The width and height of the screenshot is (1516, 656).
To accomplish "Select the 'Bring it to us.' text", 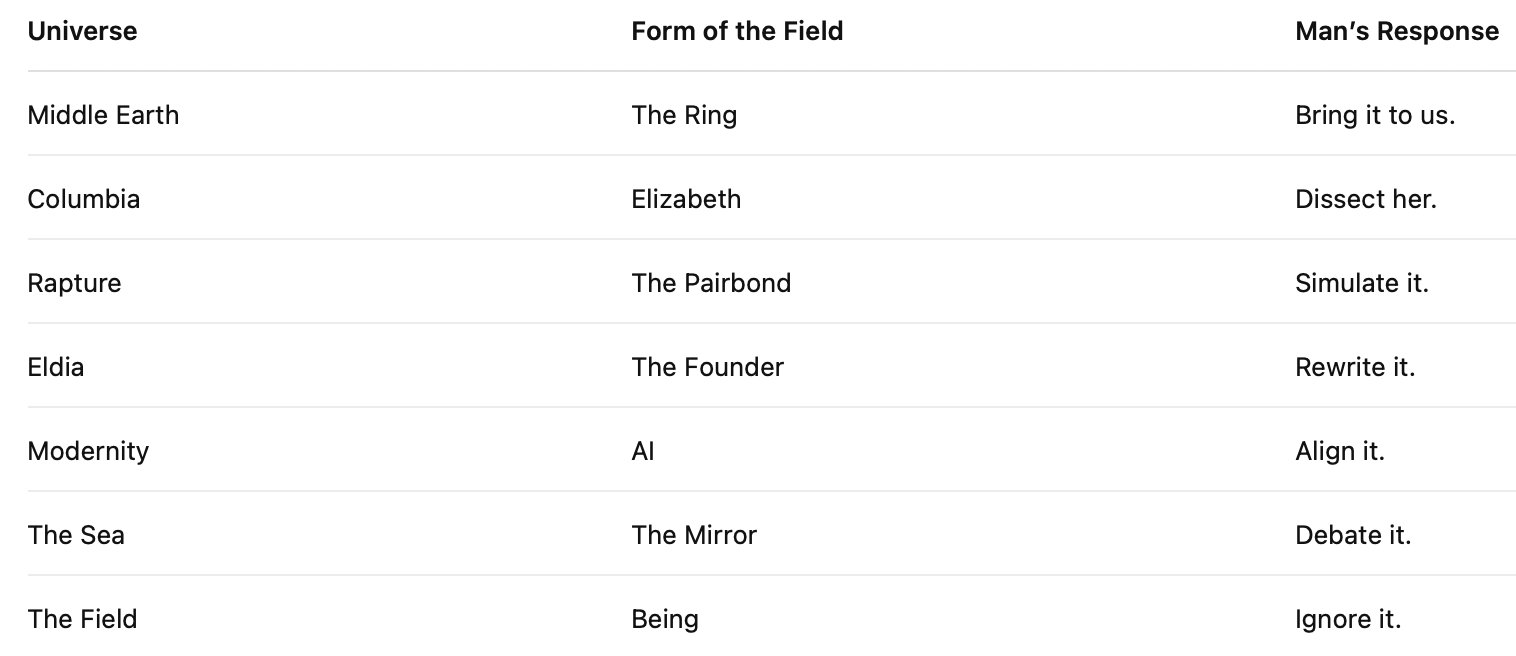I will (x=1374, y=116).
